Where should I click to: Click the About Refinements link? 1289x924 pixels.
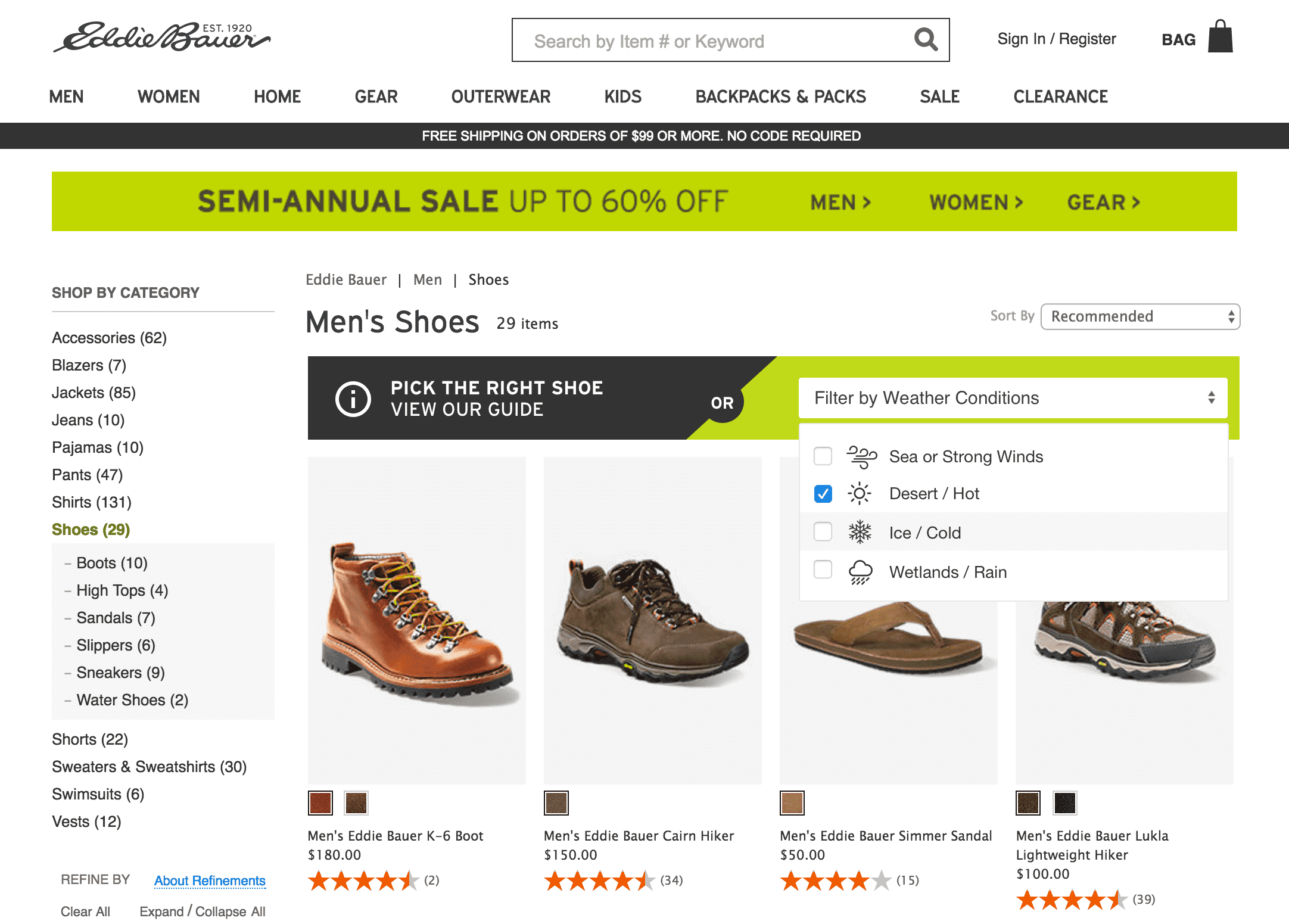coord(210,881)
